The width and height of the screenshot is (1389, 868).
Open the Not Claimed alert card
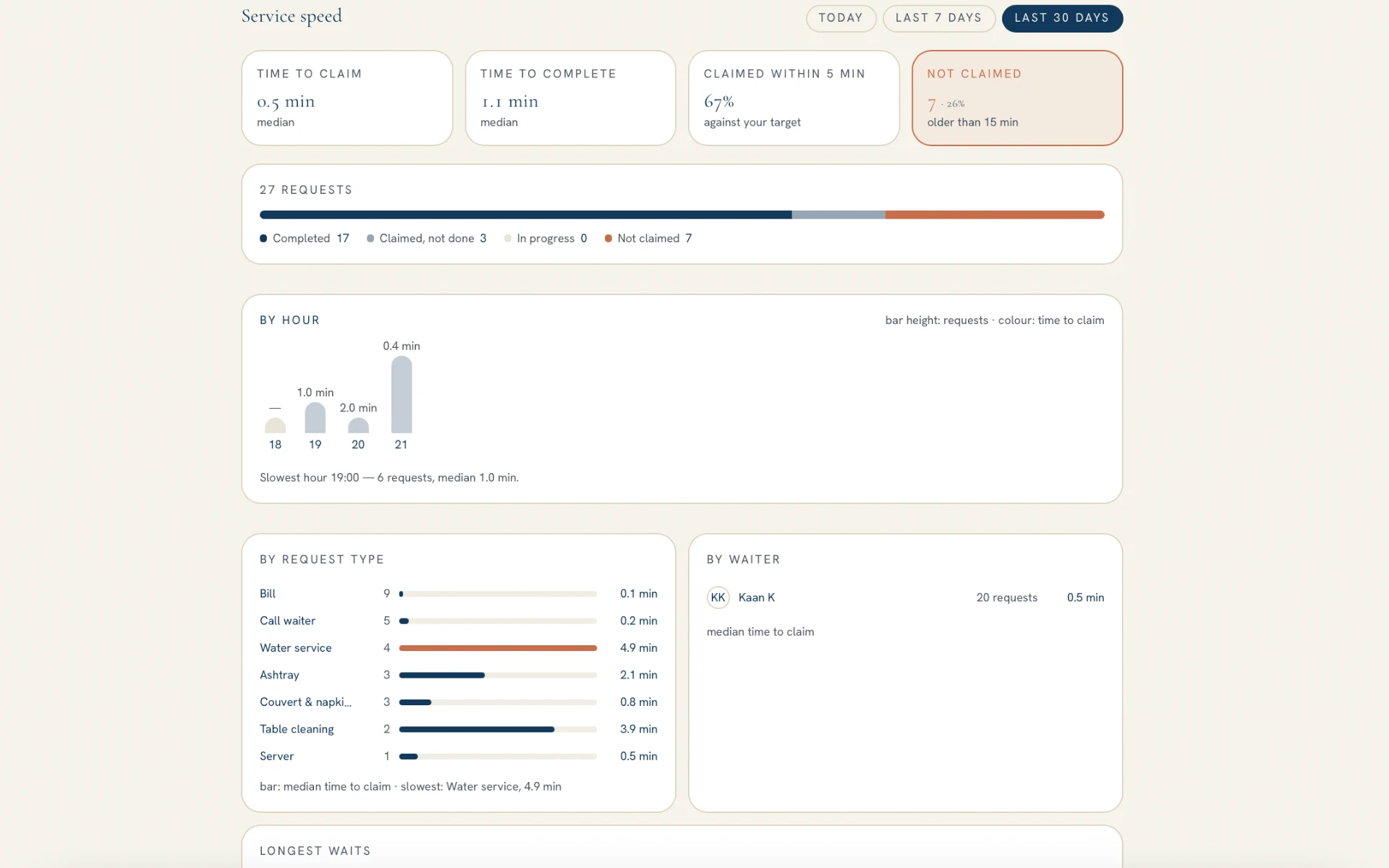tap(1017, 98)
